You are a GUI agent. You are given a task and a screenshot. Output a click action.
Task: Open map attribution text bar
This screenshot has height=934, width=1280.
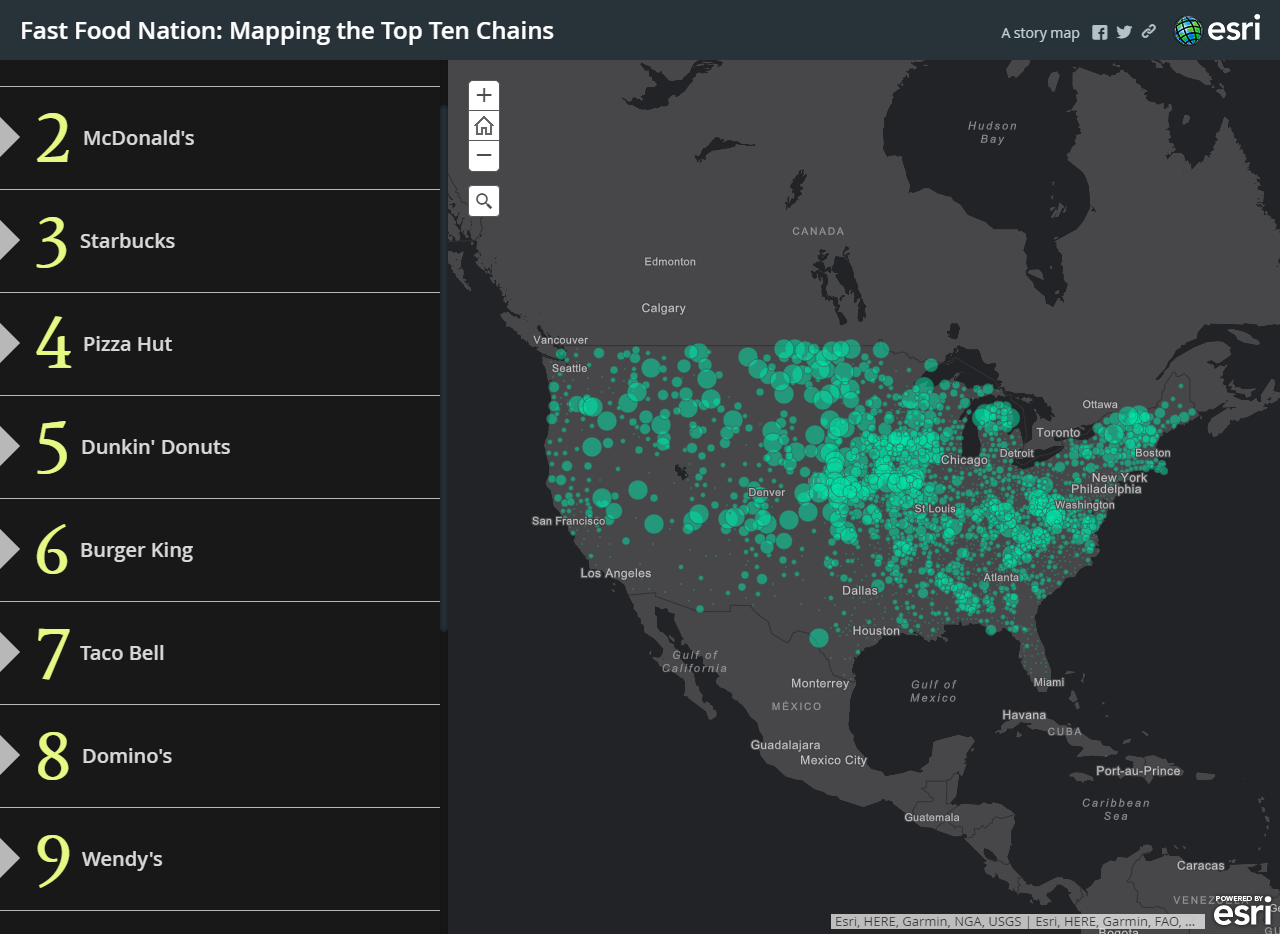[1014, 922]
